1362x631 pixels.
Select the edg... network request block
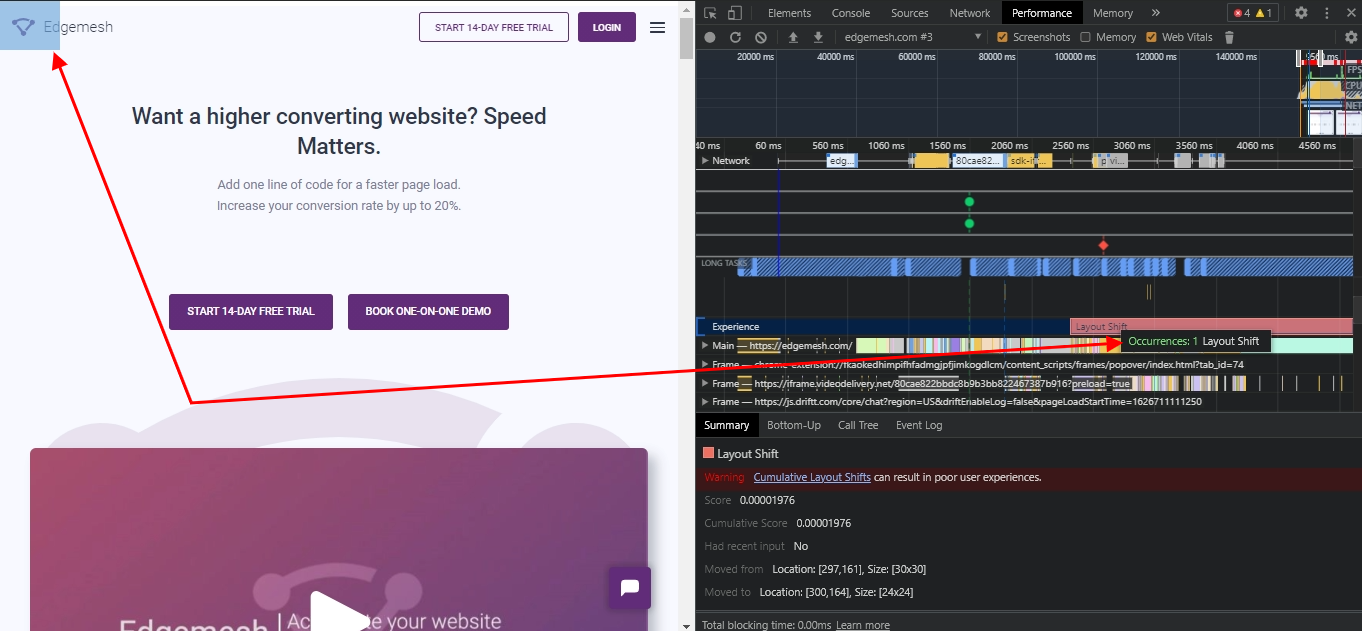click(842, 160)
